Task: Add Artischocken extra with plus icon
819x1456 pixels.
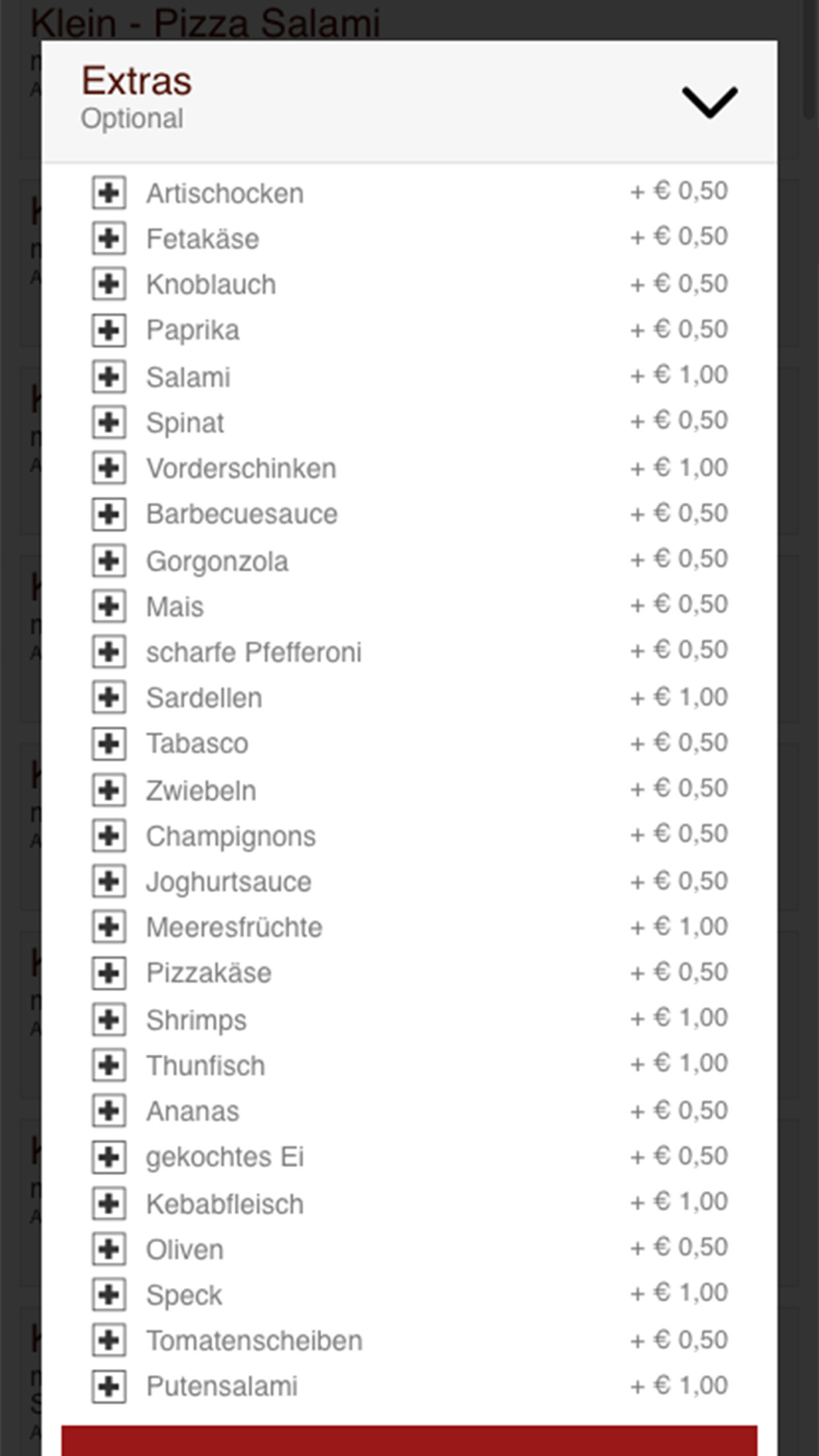Action: tap(109, 193)
